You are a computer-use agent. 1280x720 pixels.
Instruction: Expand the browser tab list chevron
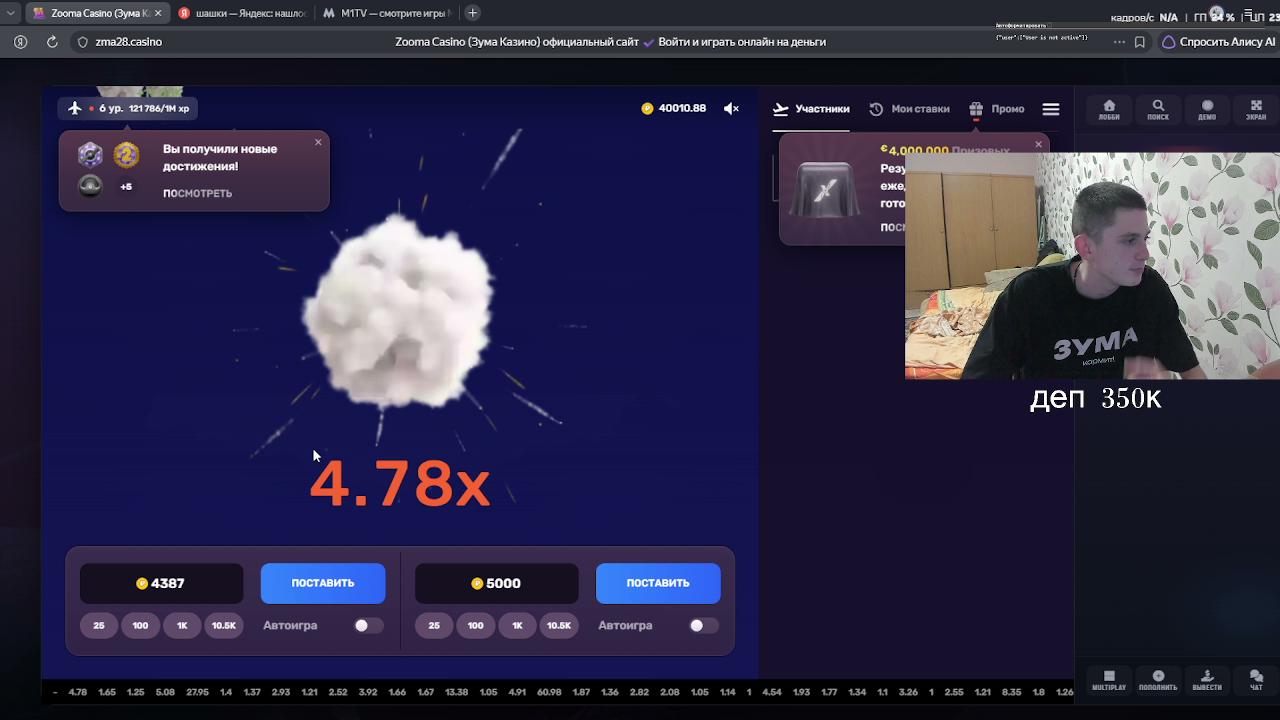(x=10, y=13)
